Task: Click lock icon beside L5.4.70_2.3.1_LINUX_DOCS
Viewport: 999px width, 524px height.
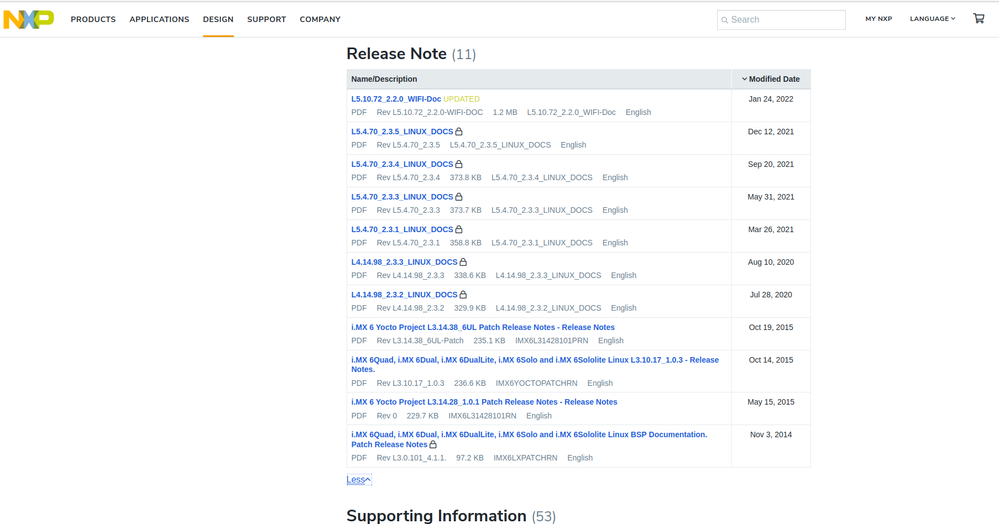Action: [459, 229]
